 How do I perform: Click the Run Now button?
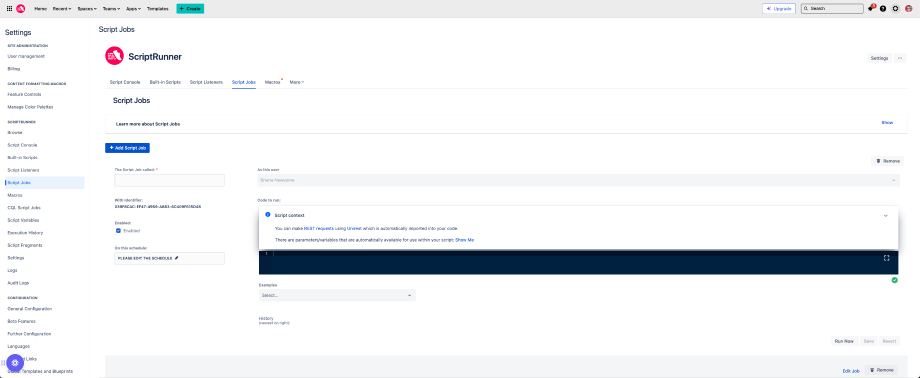(x=845, y=341)
